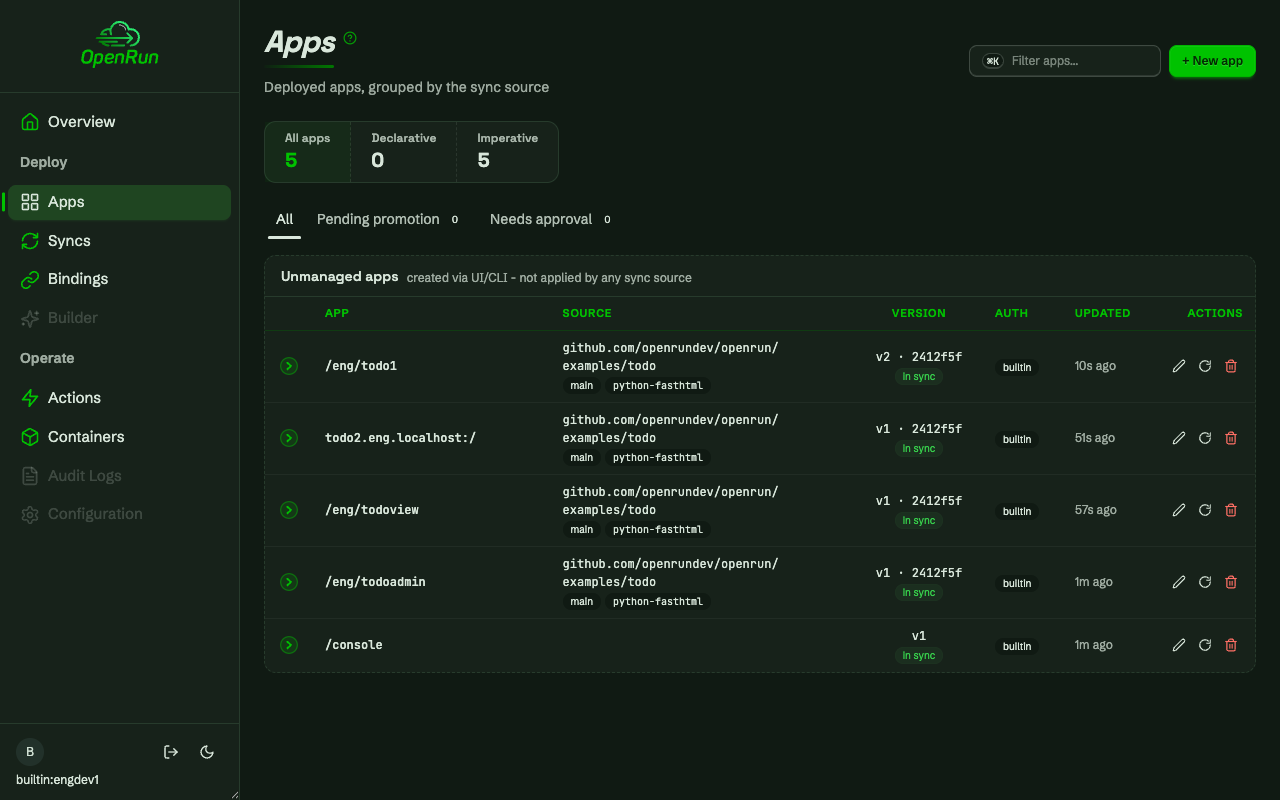
Task: Click the /eng/todoadmin app name
Action: click(375, 582)
